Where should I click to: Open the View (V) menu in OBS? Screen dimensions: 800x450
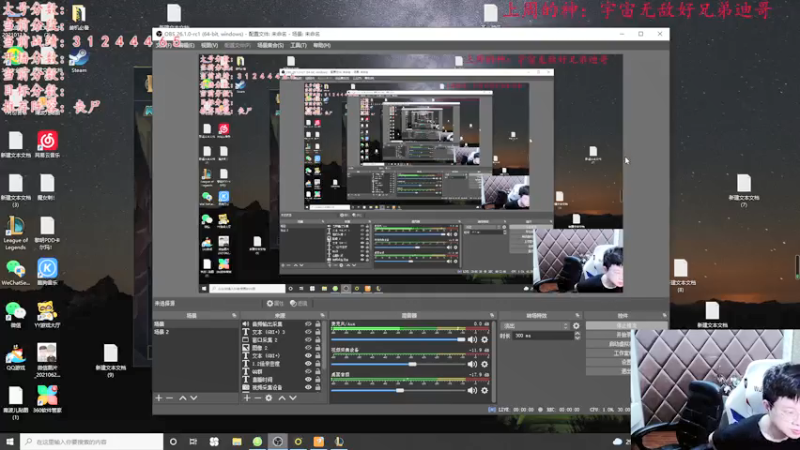[209, 45]
